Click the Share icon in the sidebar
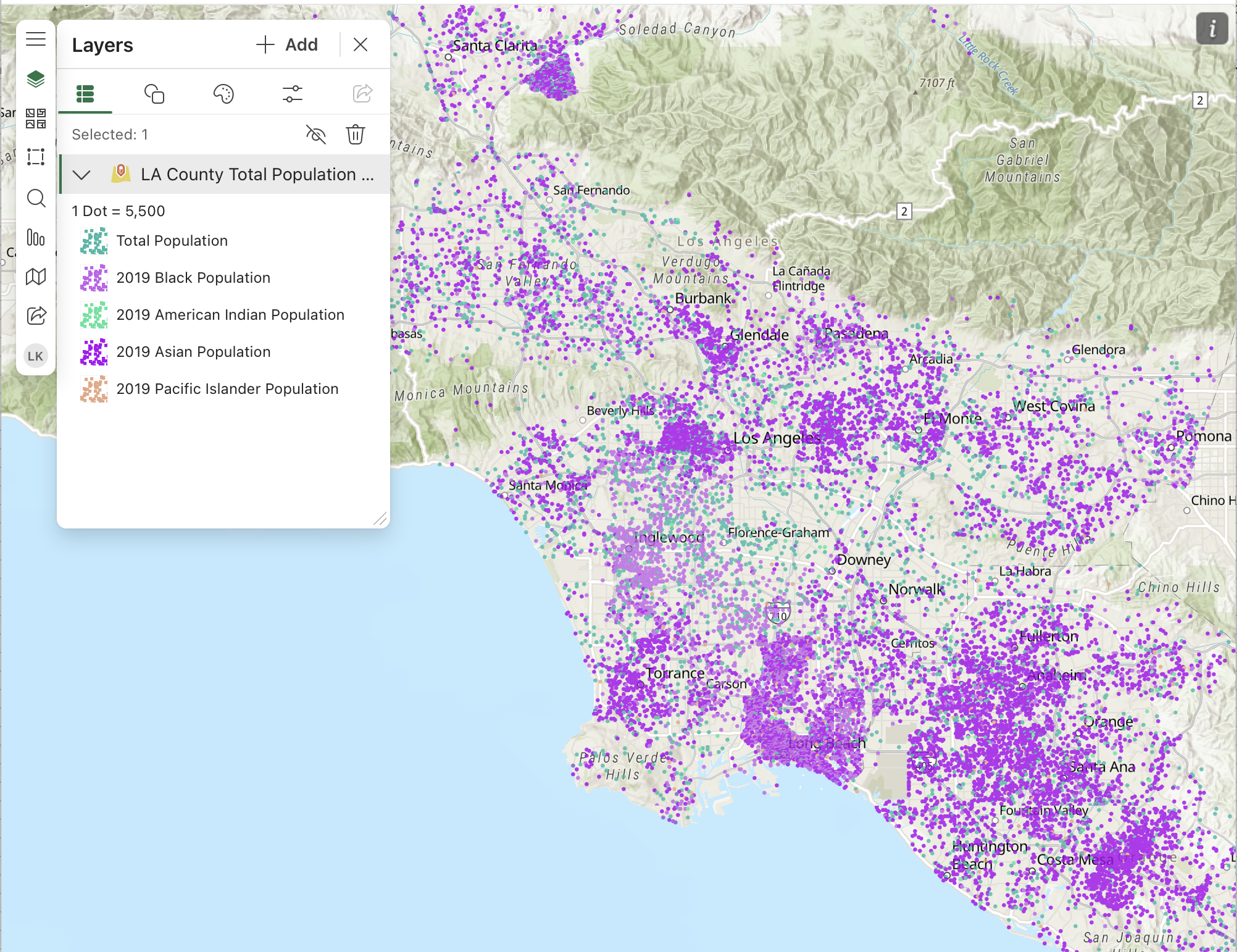 coord(36,316)
